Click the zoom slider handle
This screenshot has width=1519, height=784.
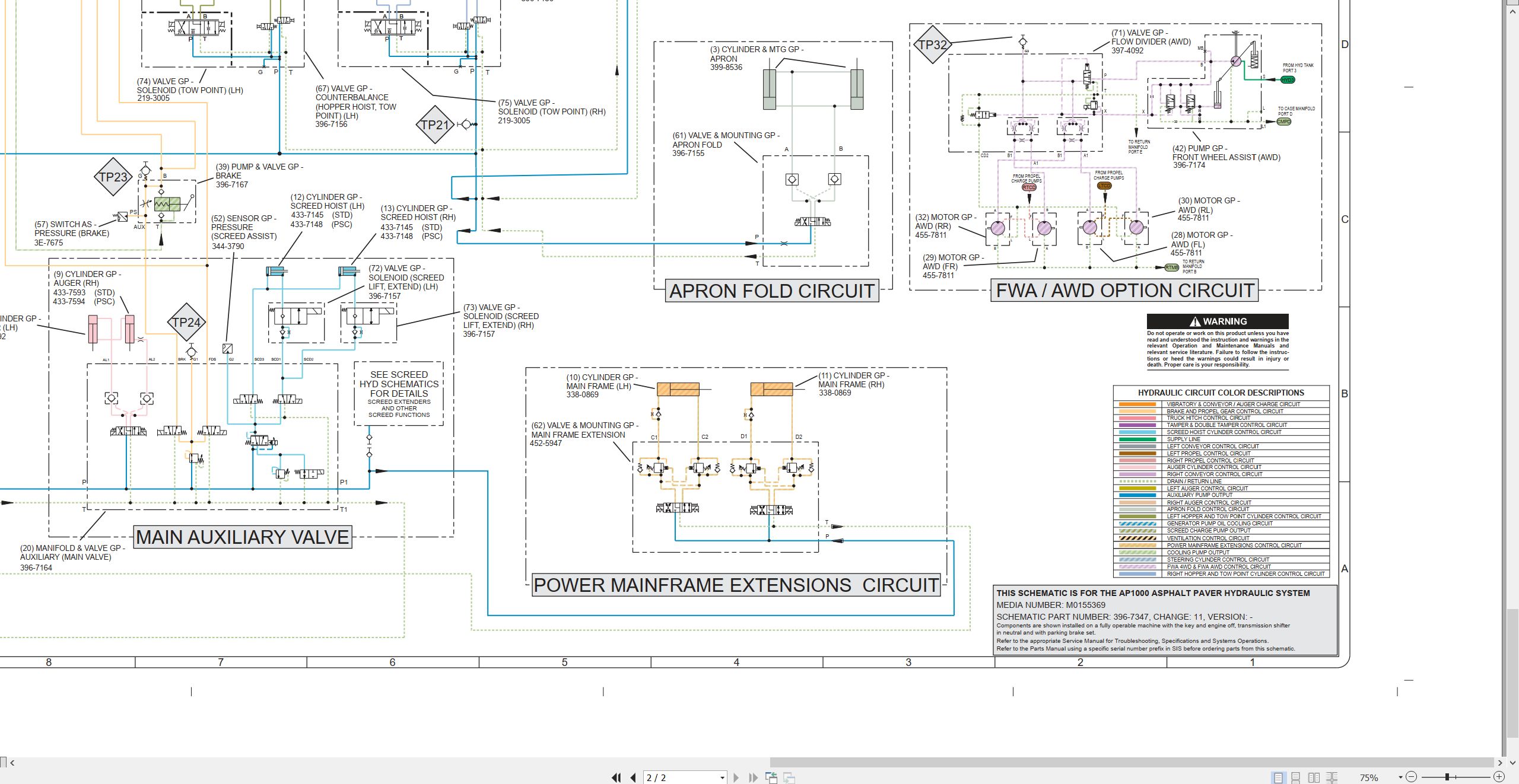1447,777
